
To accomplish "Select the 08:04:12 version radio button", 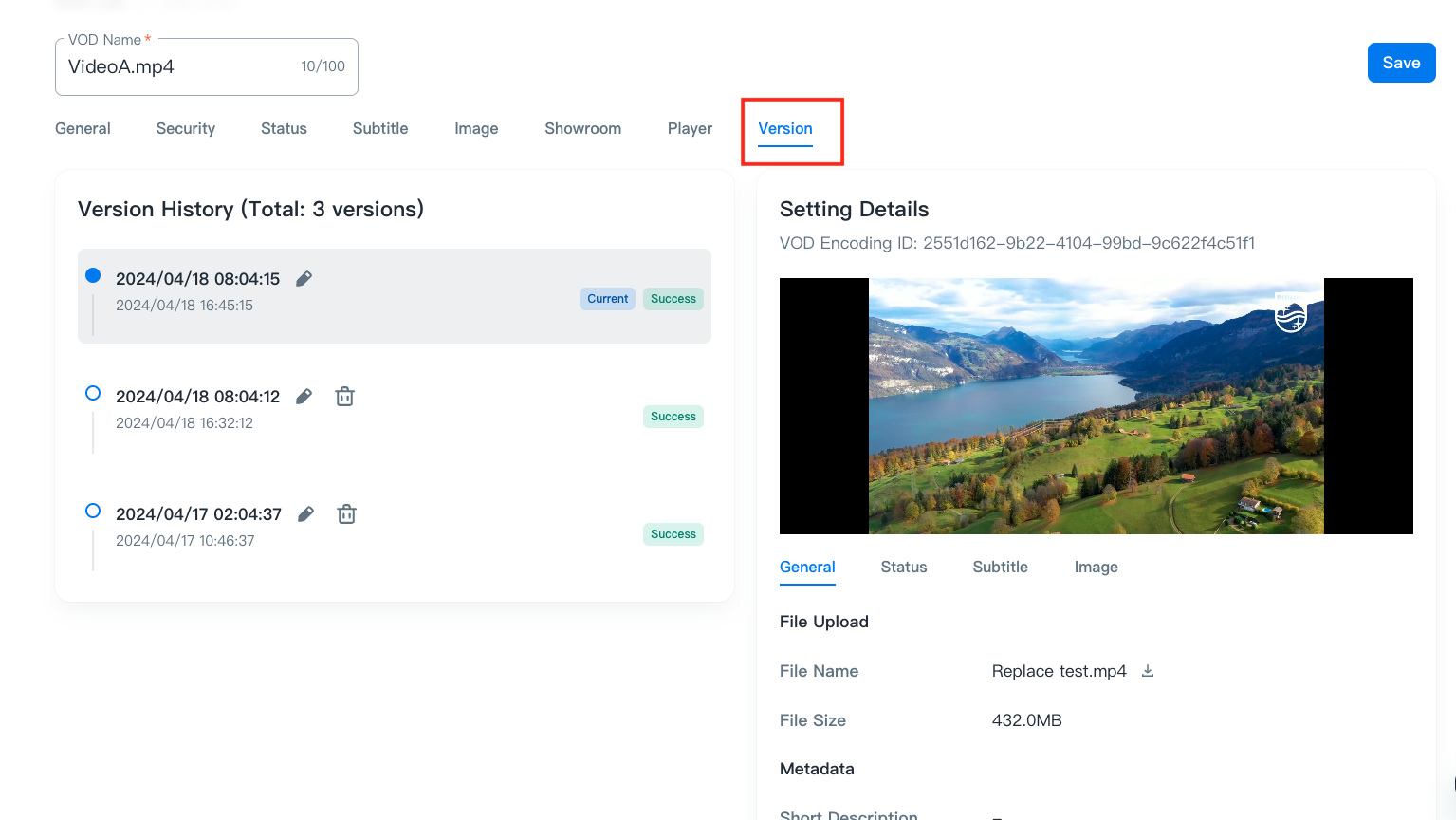I will pos(93,393).
